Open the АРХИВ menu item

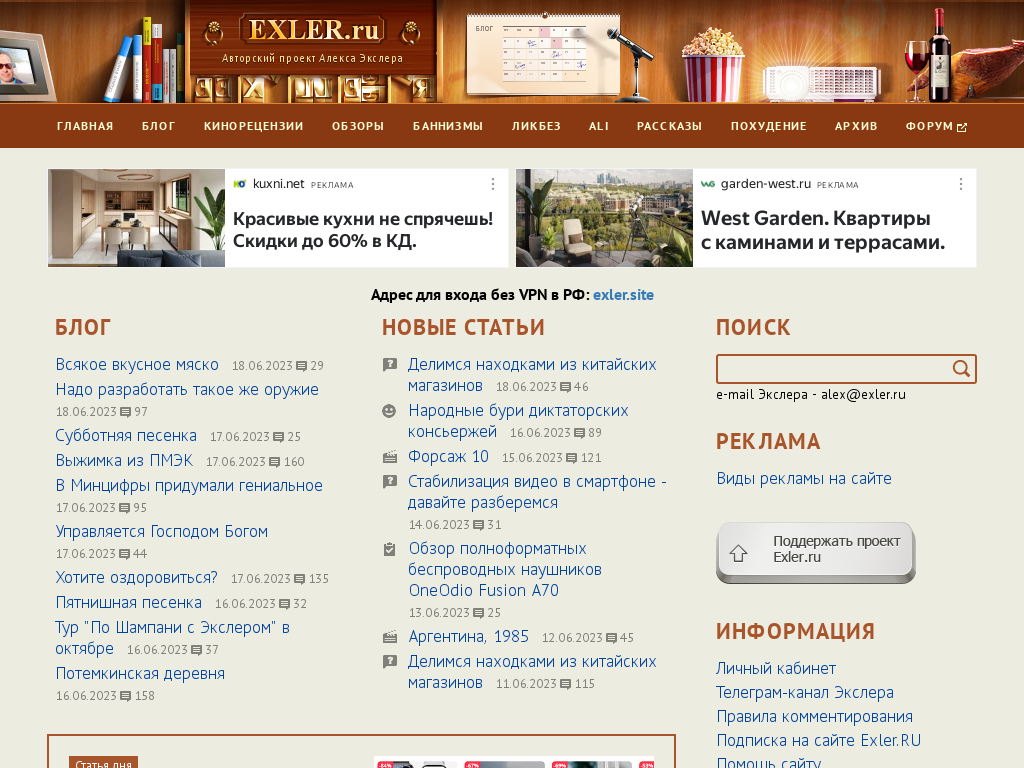[856, 126]
